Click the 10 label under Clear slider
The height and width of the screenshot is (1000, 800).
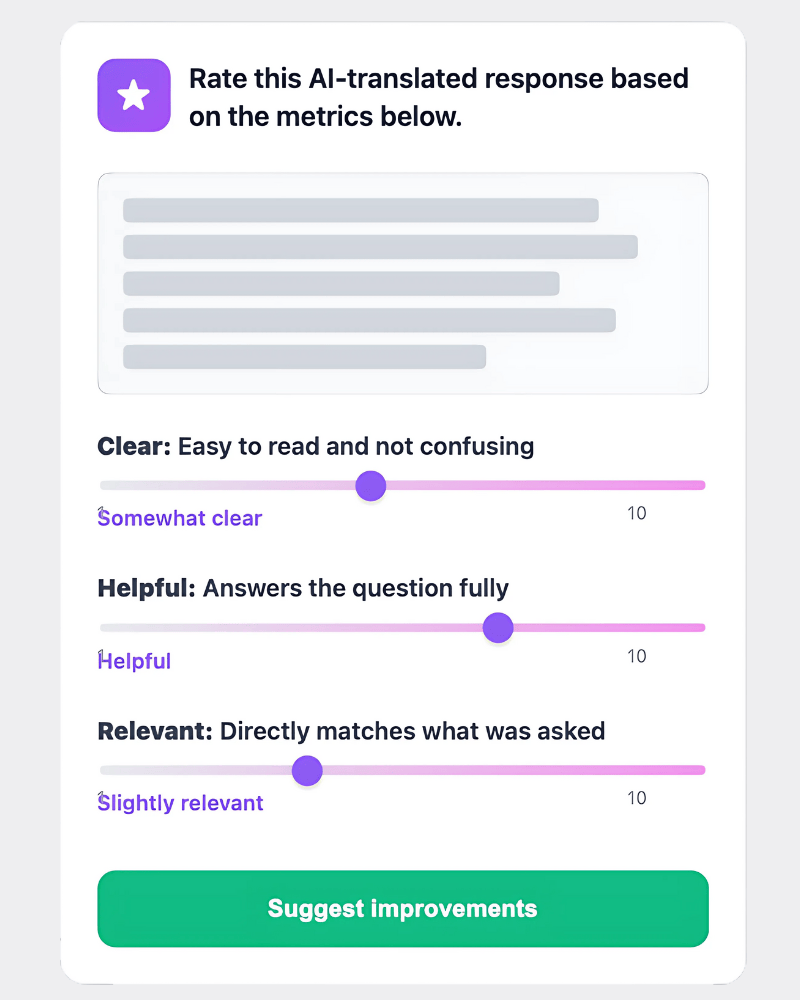pos(637,513)
